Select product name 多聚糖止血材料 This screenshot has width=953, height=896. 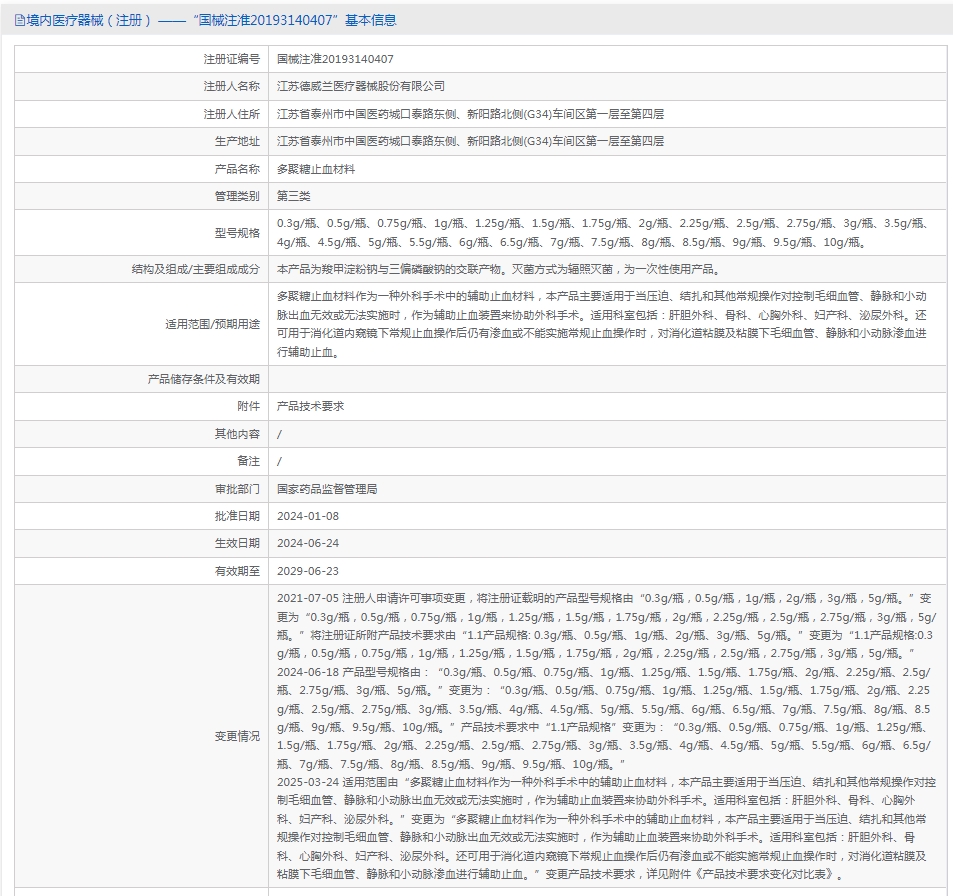(x=316, y=168)
